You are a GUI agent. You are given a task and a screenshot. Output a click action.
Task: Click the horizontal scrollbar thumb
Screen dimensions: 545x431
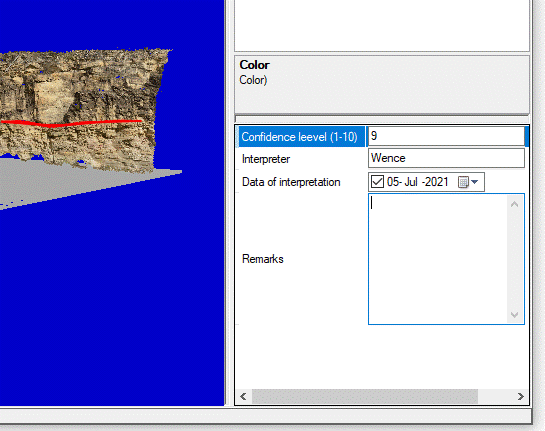coord(365,397)
